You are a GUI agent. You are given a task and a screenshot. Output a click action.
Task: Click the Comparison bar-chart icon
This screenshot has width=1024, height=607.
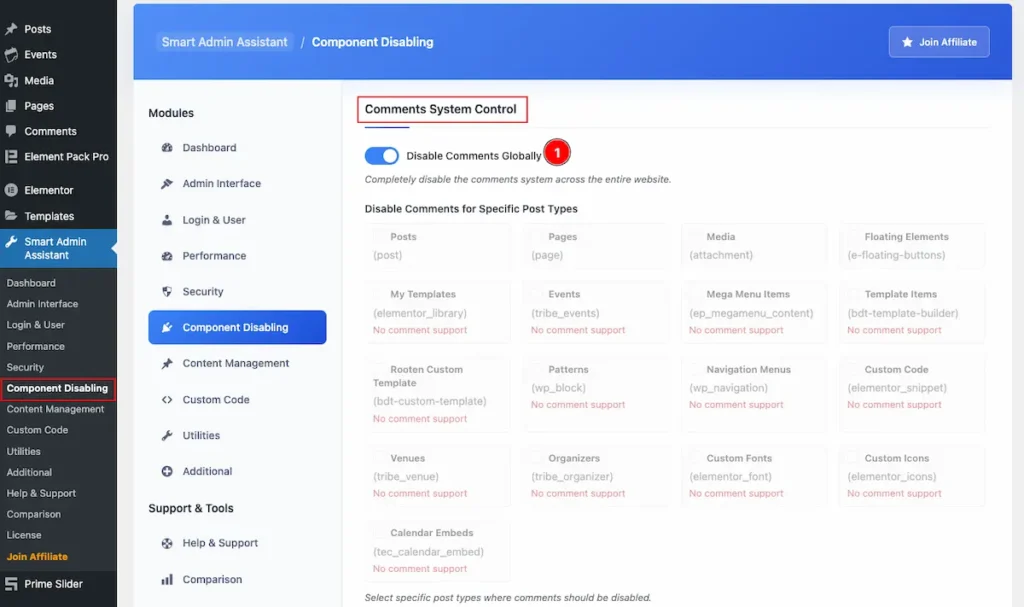click(167, 579)
